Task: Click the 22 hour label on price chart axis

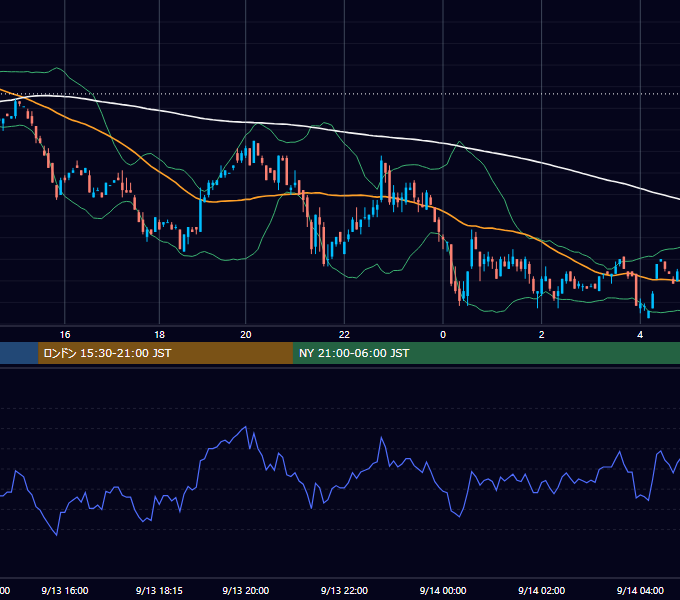Action: tap(344, 335)
